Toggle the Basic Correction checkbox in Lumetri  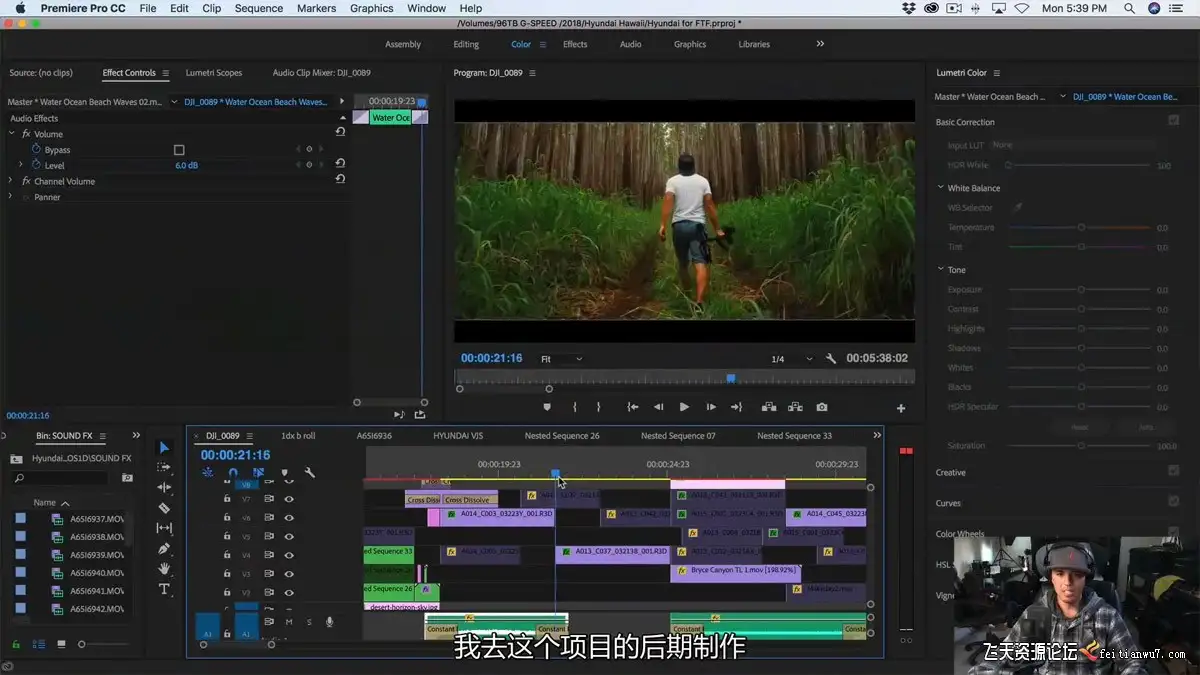[1173, 121]
